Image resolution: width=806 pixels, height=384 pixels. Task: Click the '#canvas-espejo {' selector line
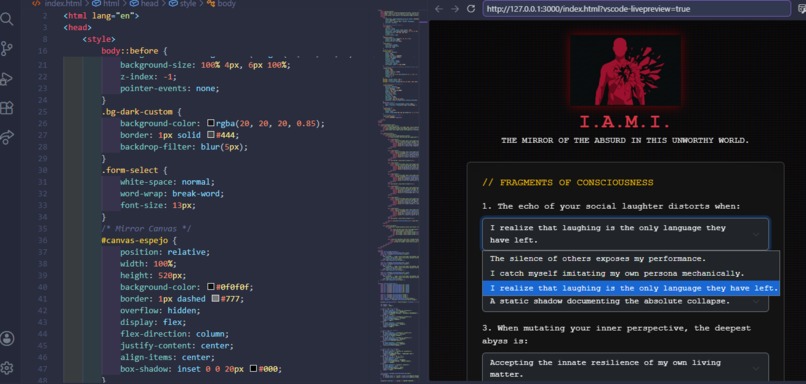pyautogui.click(x=139, y=240)
